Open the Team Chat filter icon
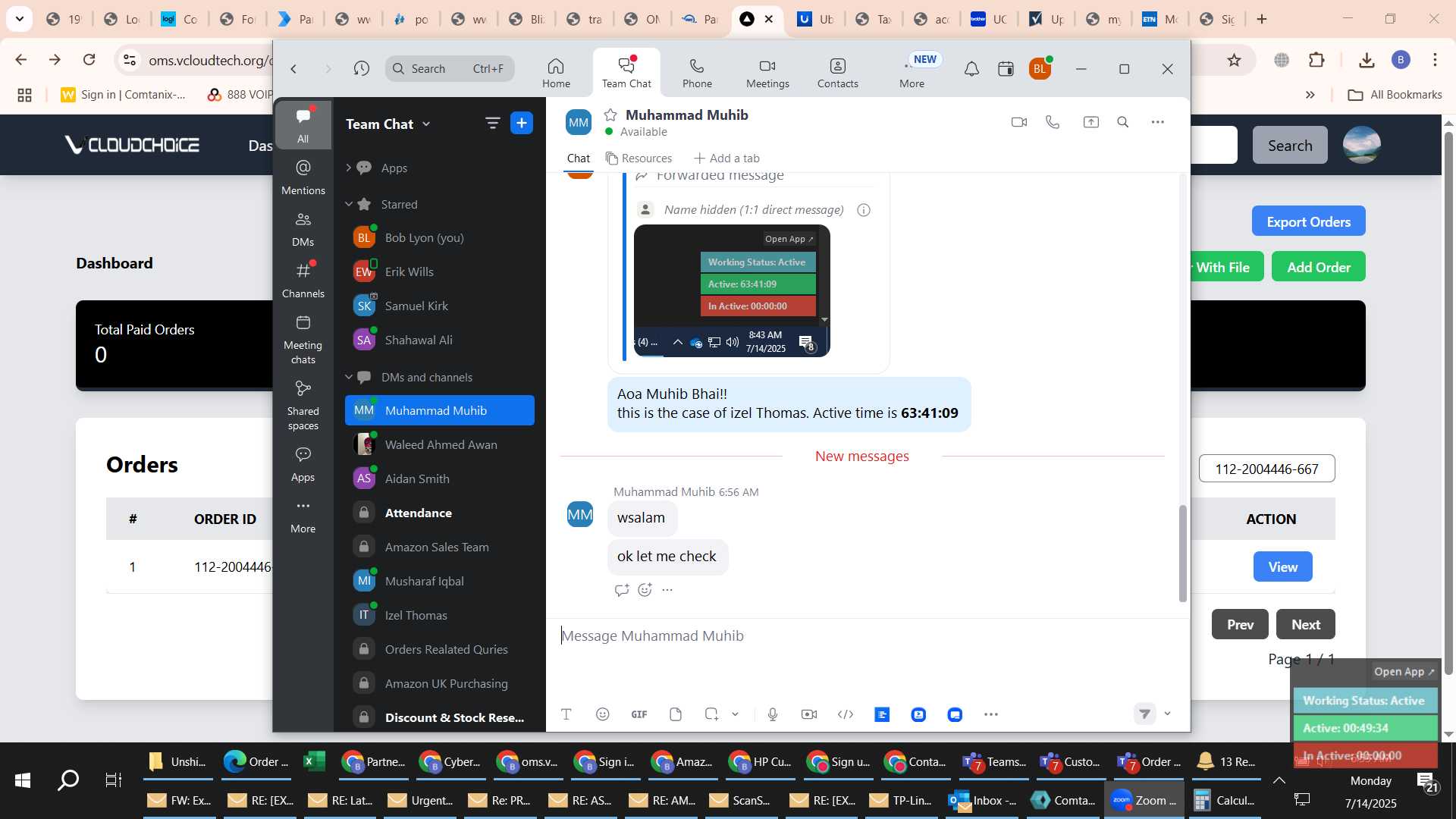Image resolution: width=1456 pixels, height=819 pixels. click(492, 124)
